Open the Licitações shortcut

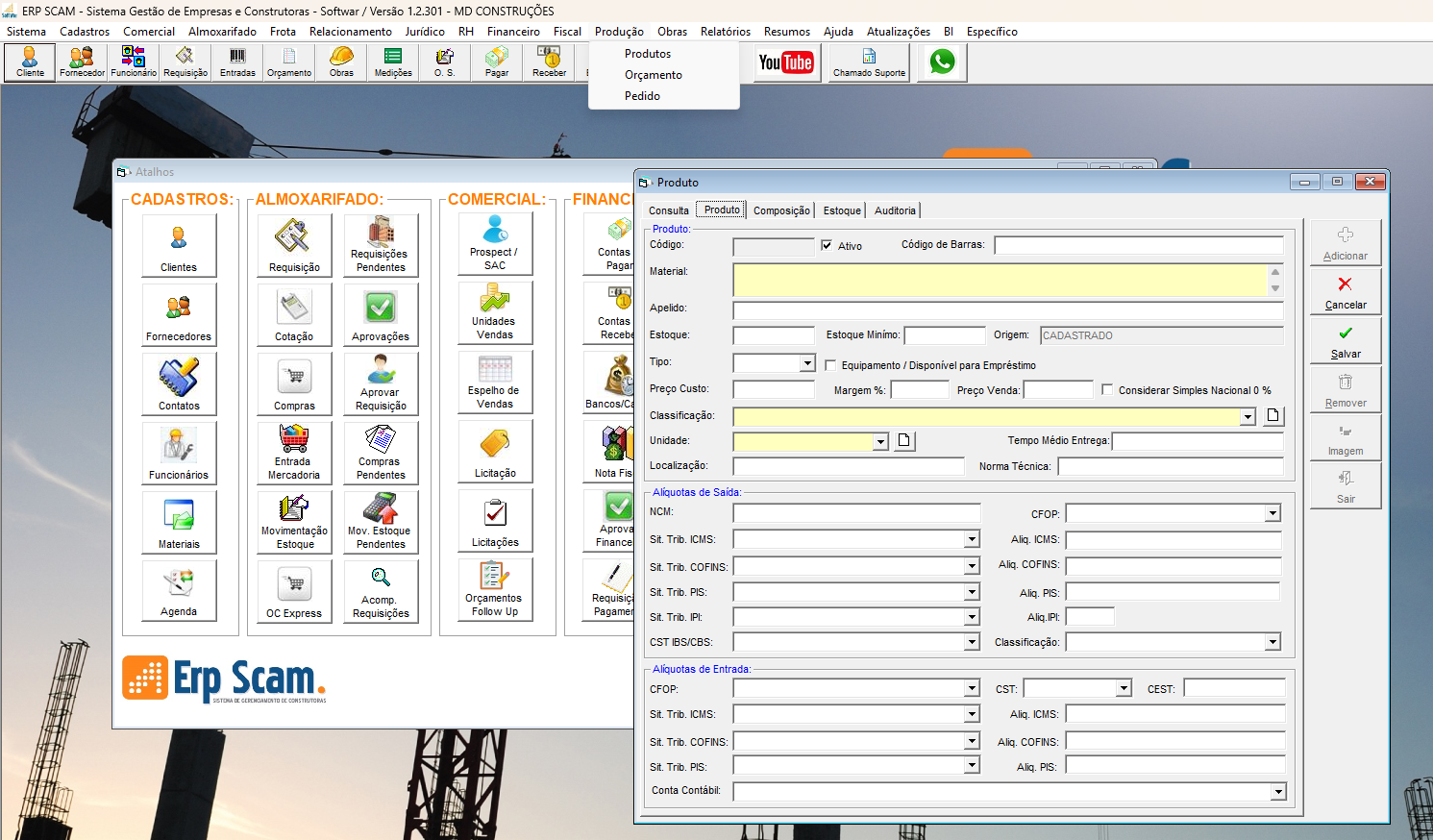tap(495, 521)
